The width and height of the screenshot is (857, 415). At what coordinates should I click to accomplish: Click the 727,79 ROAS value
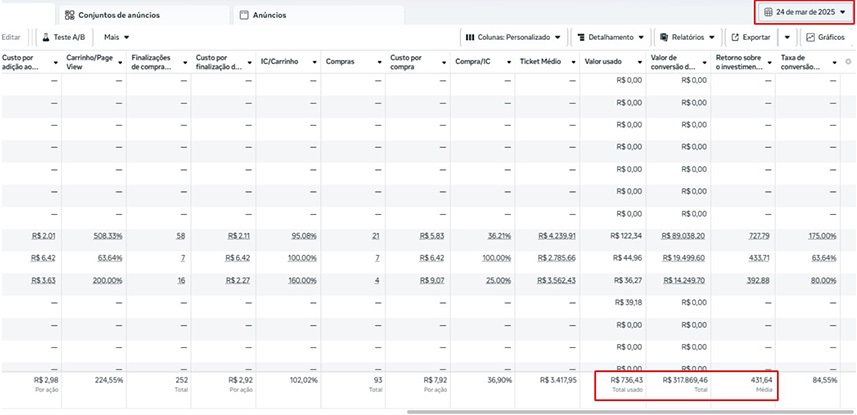coord(759,236)
